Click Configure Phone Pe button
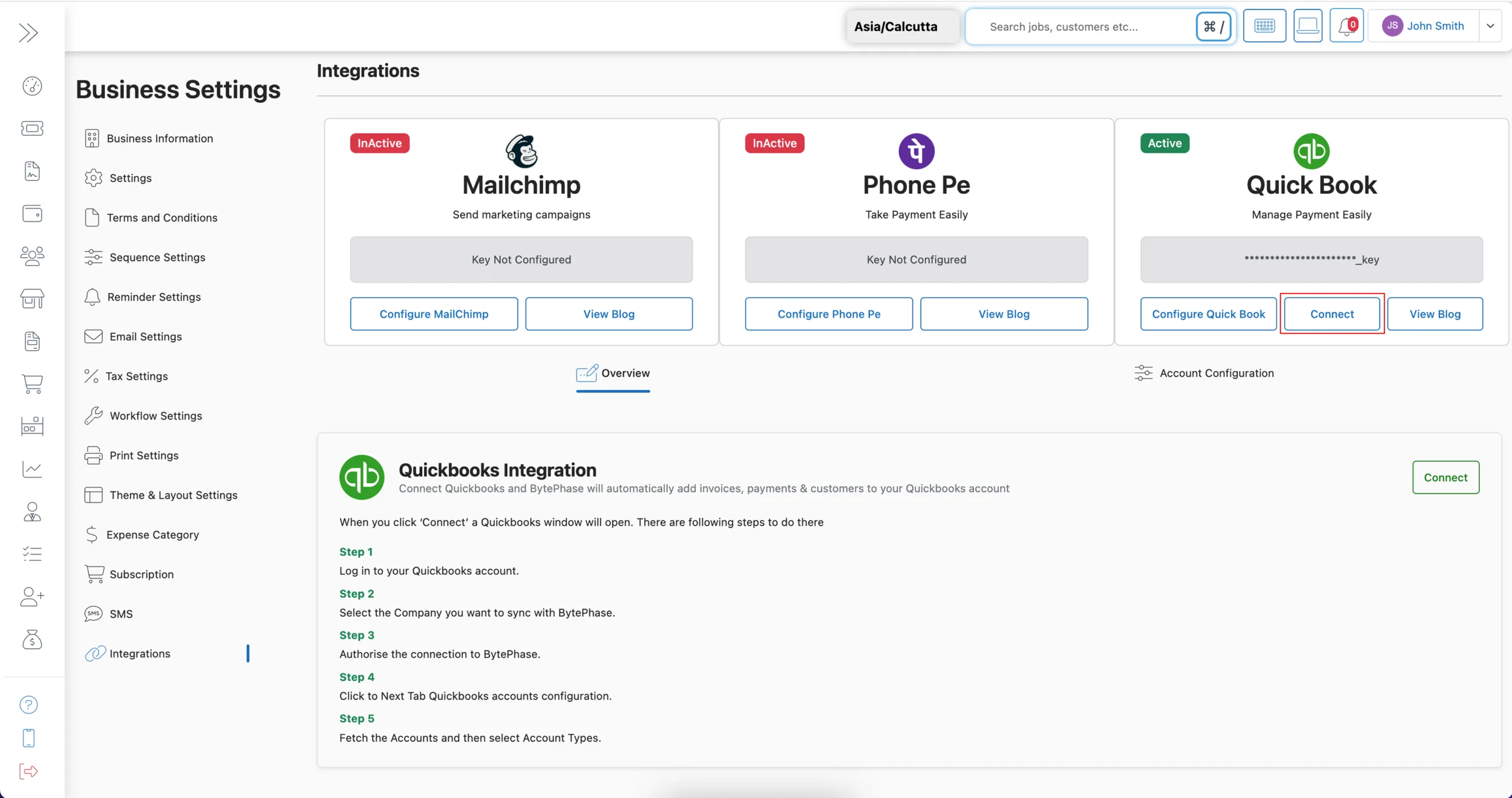The height and width of the screenshot is (798, 1512). pos(829,314)
